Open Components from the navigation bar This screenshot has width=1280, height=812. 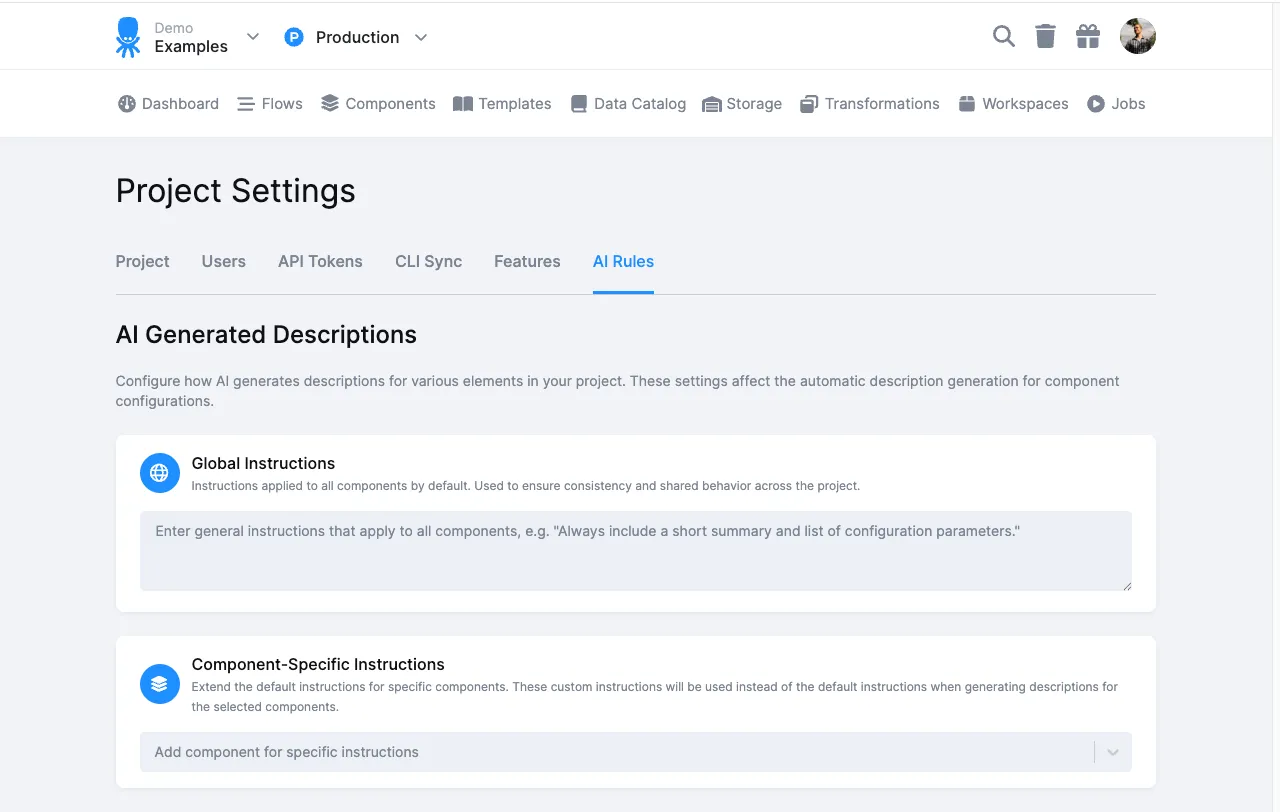(x=378, y=104)
